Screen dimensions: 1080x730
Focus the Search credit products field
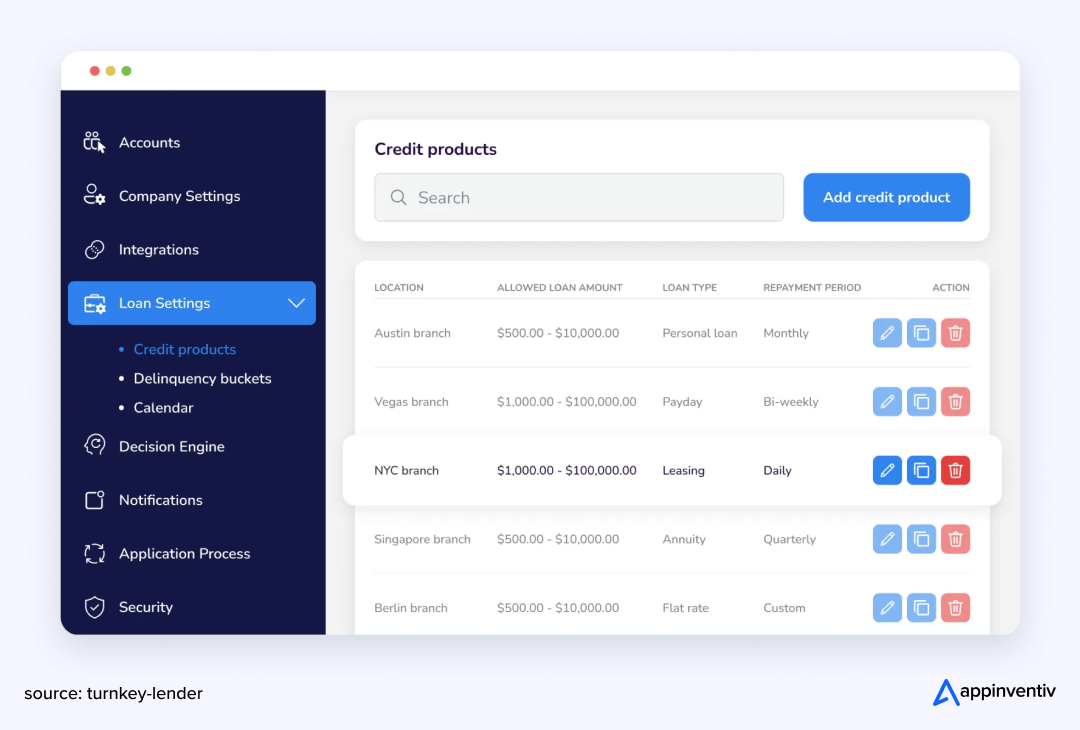(579, 198)
